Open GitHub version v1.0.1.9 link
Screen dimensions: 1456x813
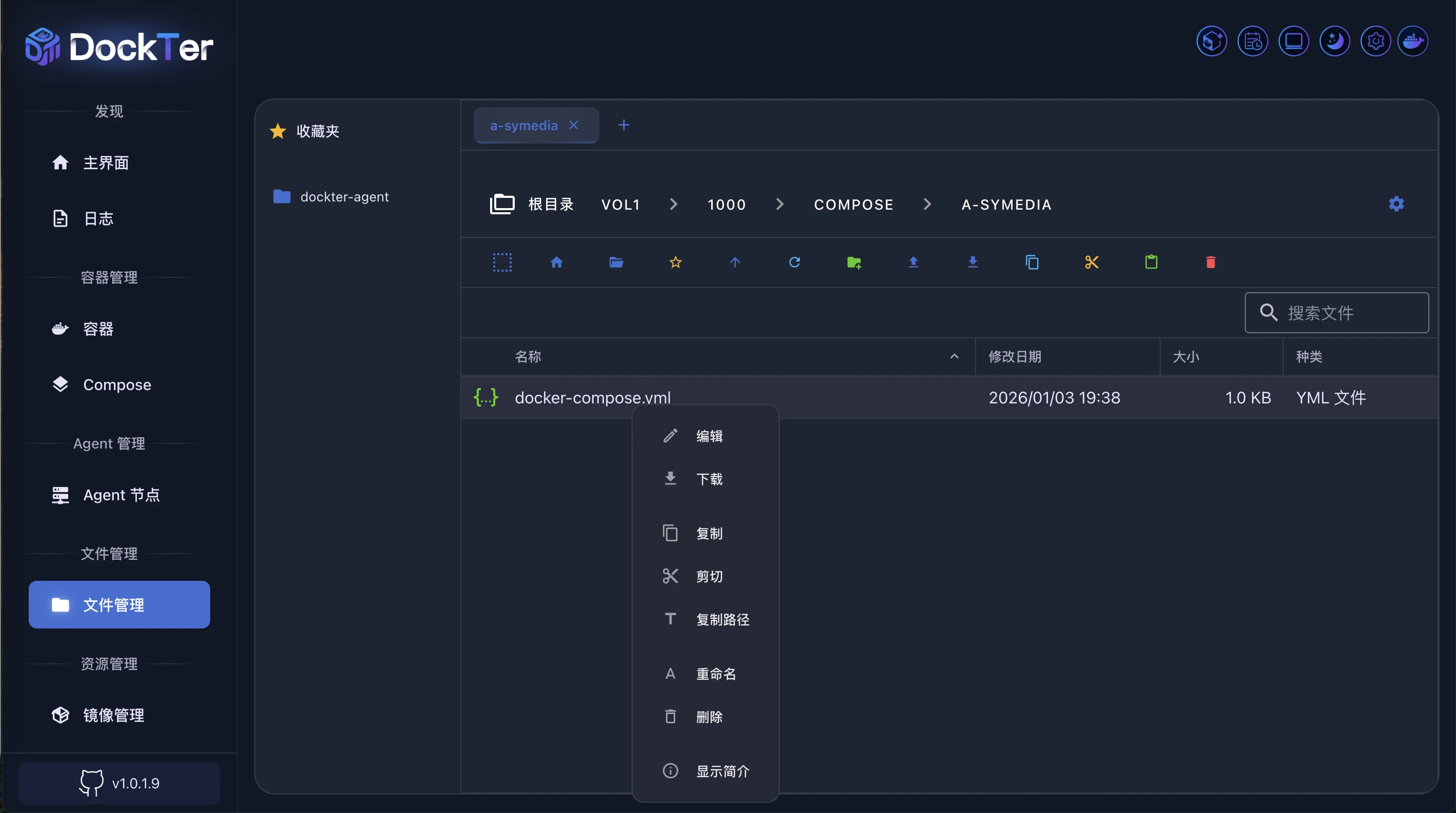tap(119, 783)
